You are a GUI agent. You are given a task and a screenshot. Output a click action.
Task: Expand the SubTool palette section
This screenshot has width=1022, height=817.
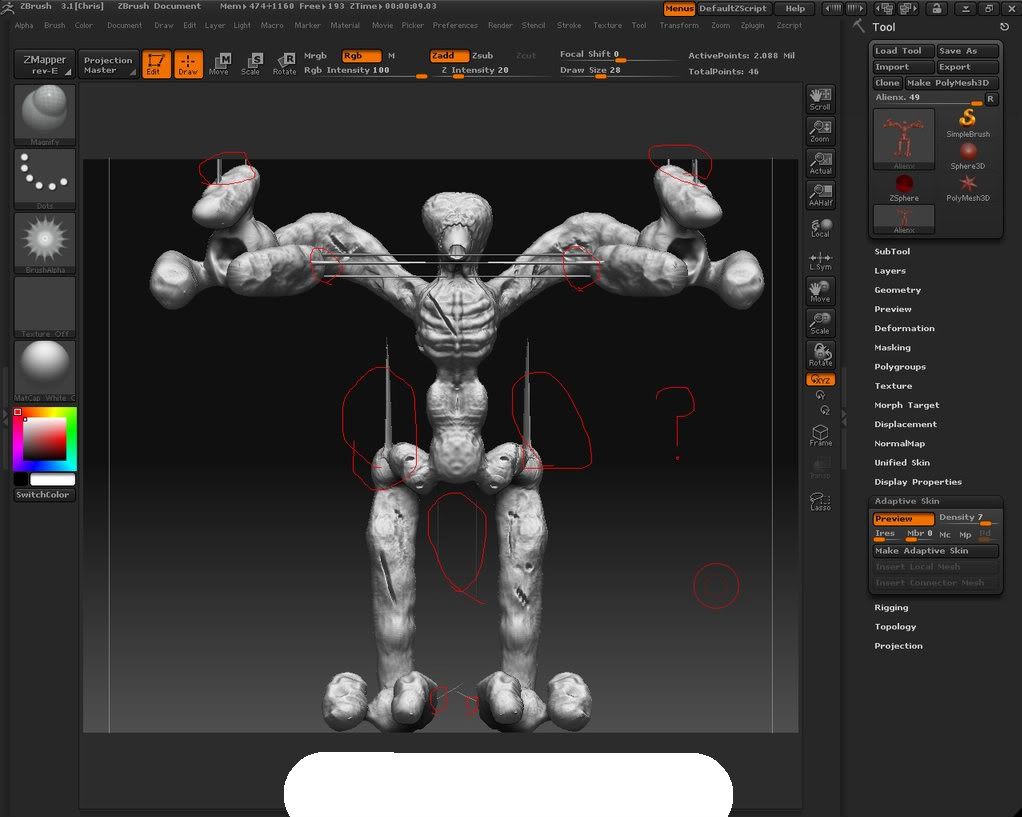[892, 252]
